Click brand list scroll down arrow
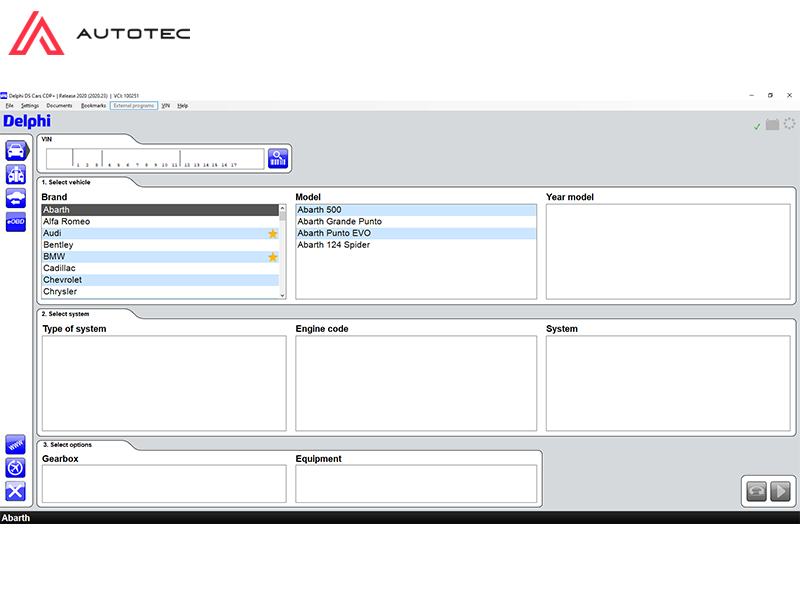Viewport: 800px width, 600px height. tap(282, 295)
